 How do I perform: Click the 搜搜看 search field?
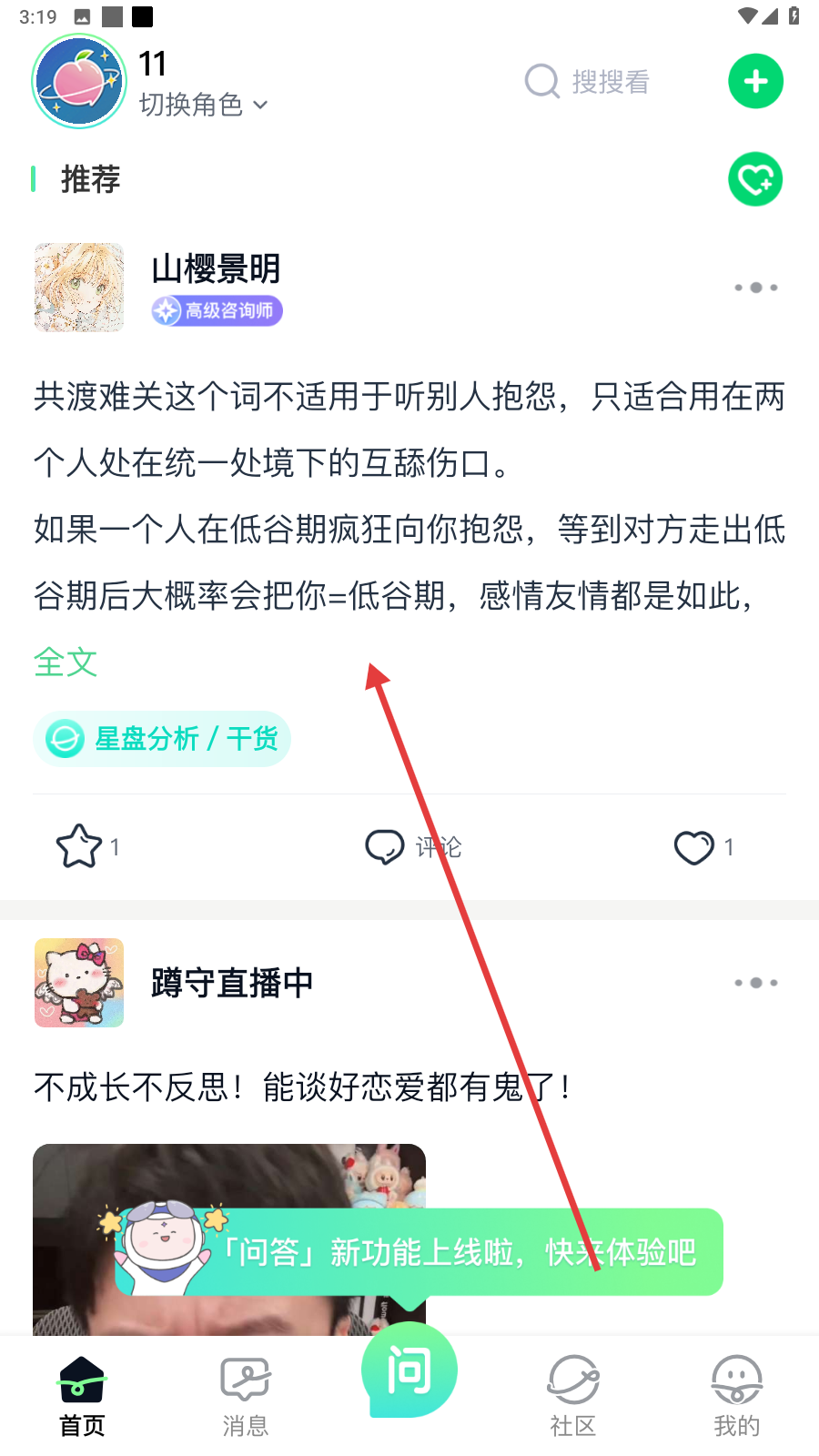588,82
